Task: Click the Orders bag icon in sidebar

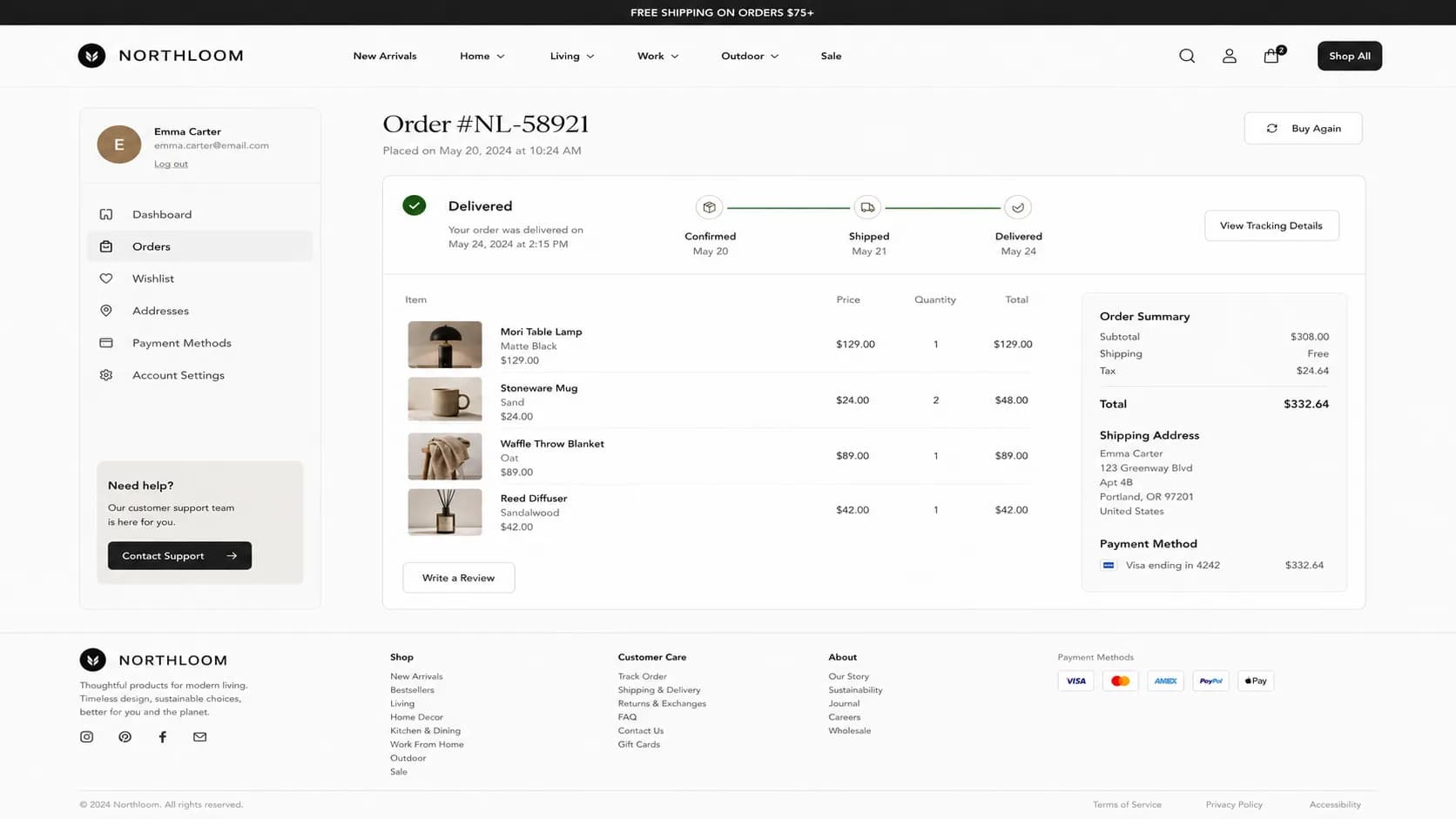Action: coord(106,246)
